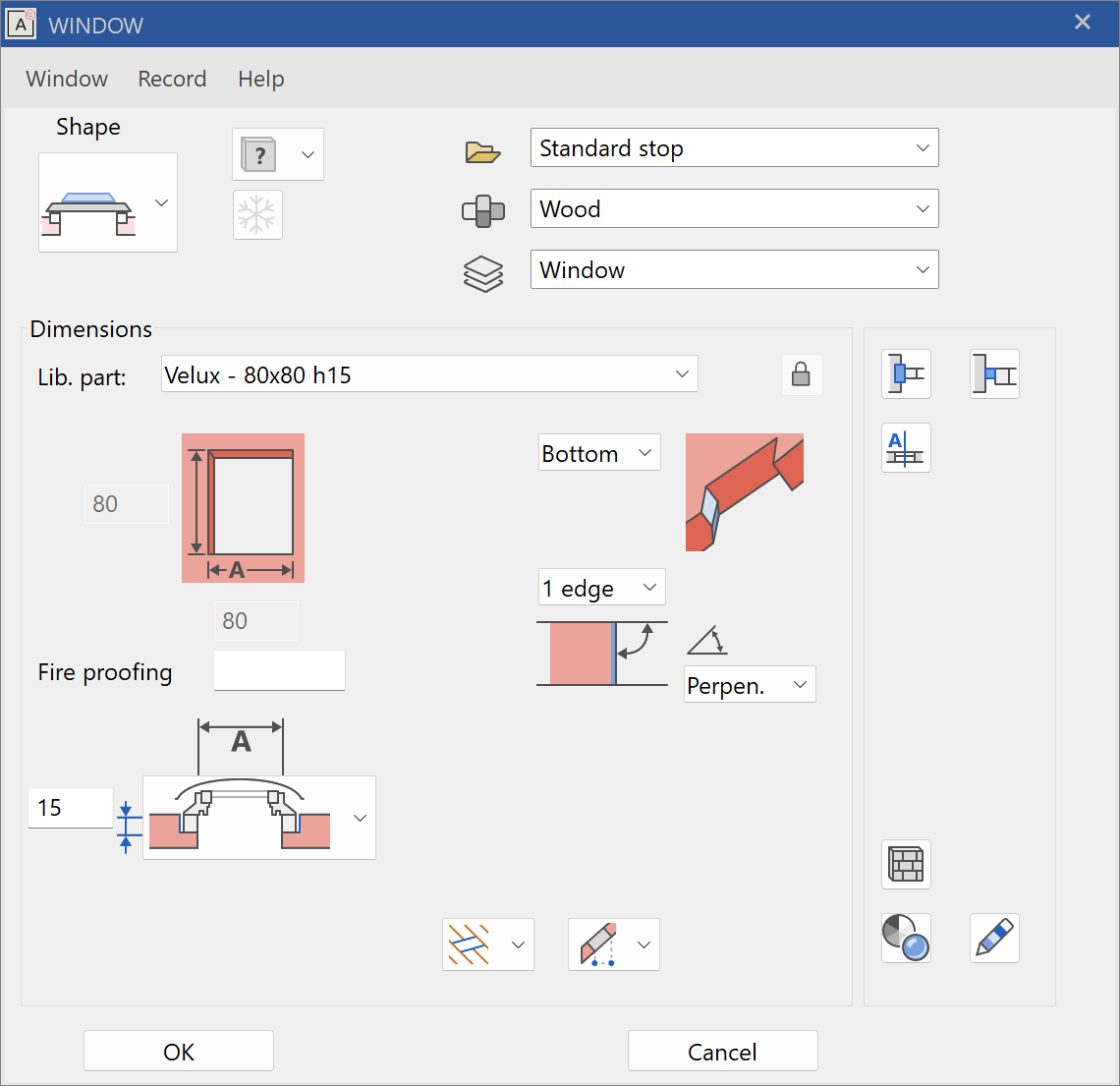Click the snowflake freeze icon
Viewport: 1120px width, 1086px height.
tap(257, 214)
